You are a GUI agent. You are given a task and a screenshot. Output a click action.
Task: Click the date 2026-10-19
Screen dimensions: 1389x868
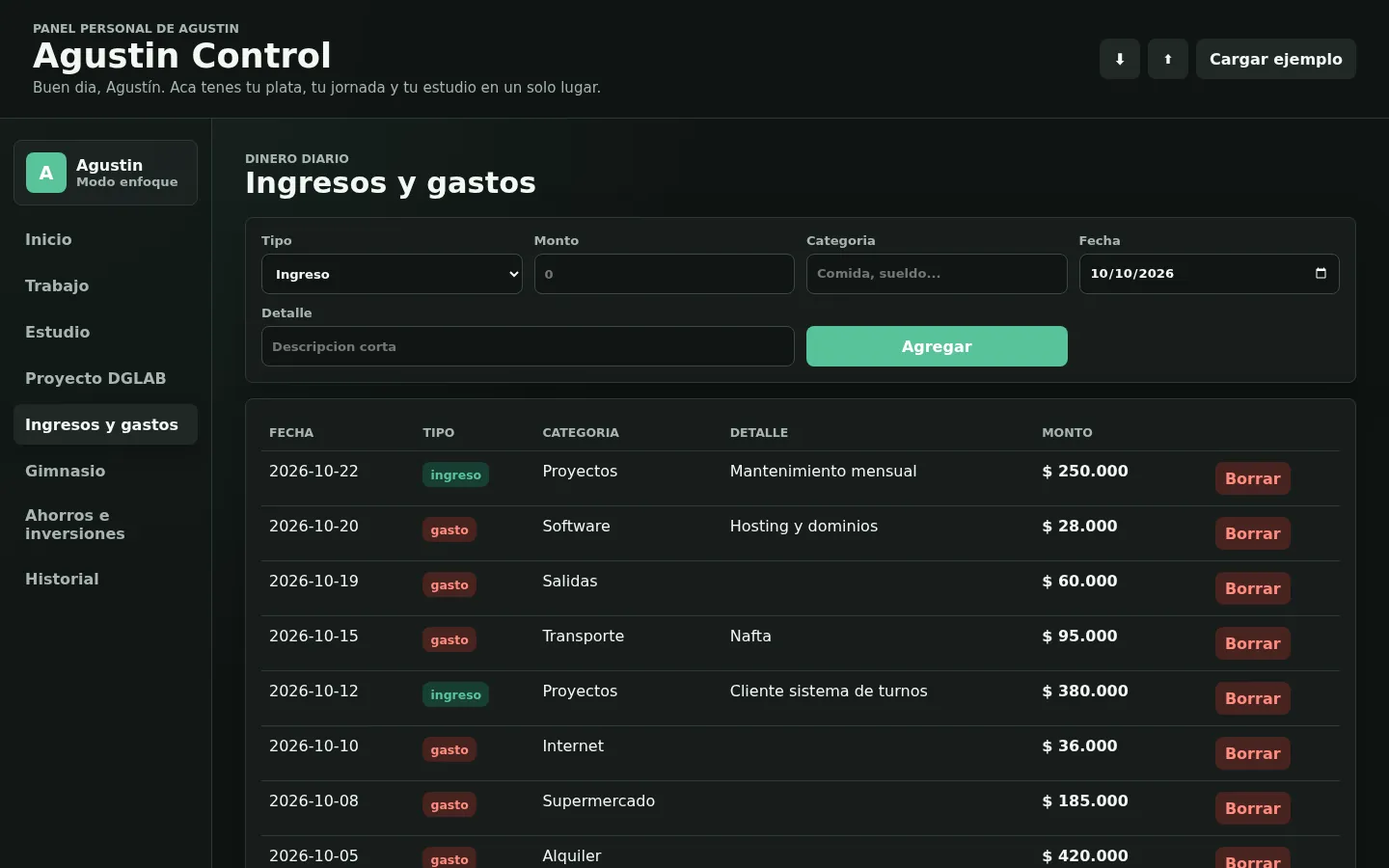313,581
